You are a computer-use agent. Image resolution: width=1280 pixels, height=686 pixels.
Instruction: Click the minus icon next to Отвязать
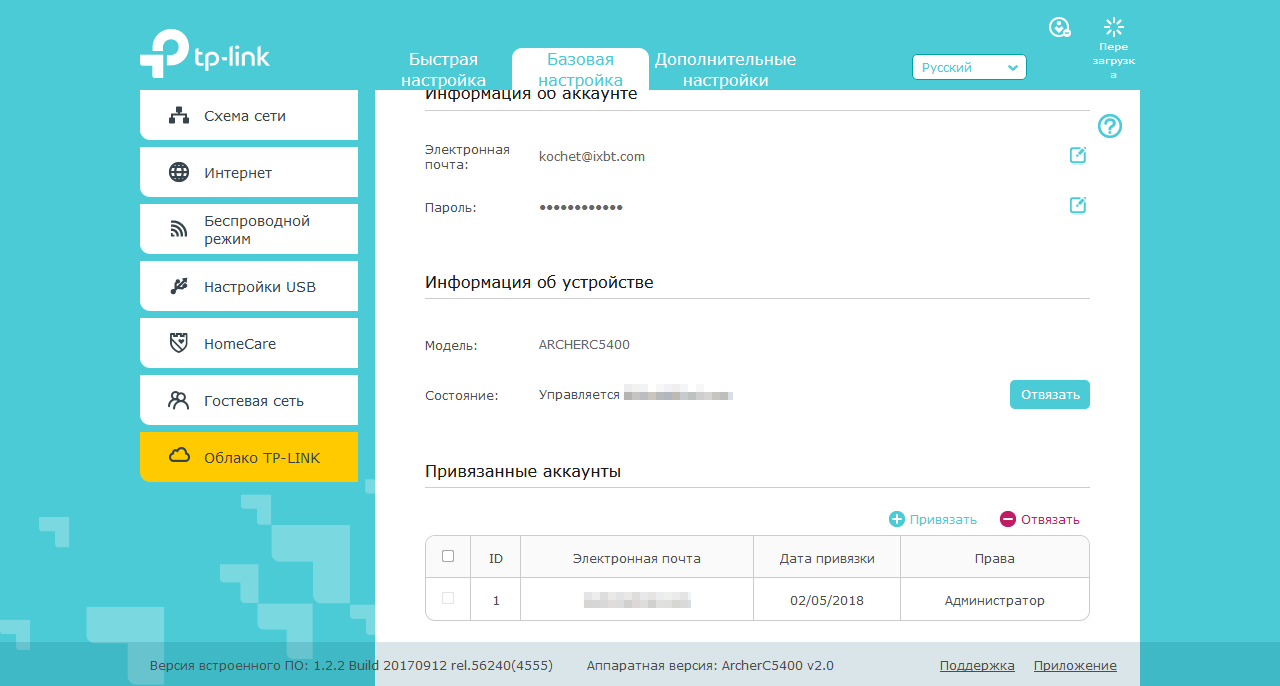click(x=1008, y=519)
